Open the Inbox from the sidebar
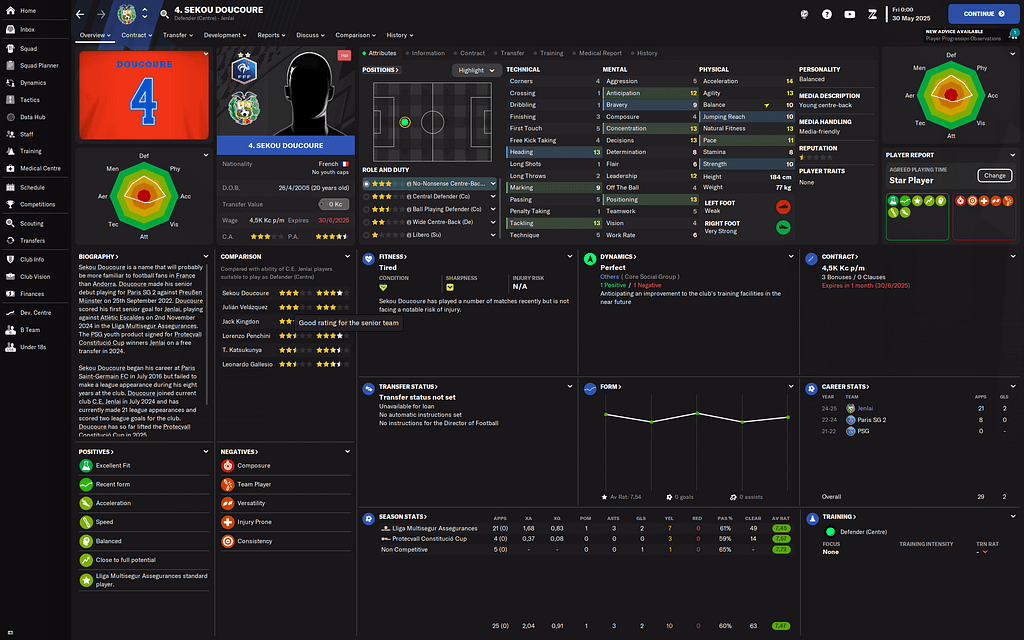Viewport: 1024px width, 640px height. click(26, 29)
